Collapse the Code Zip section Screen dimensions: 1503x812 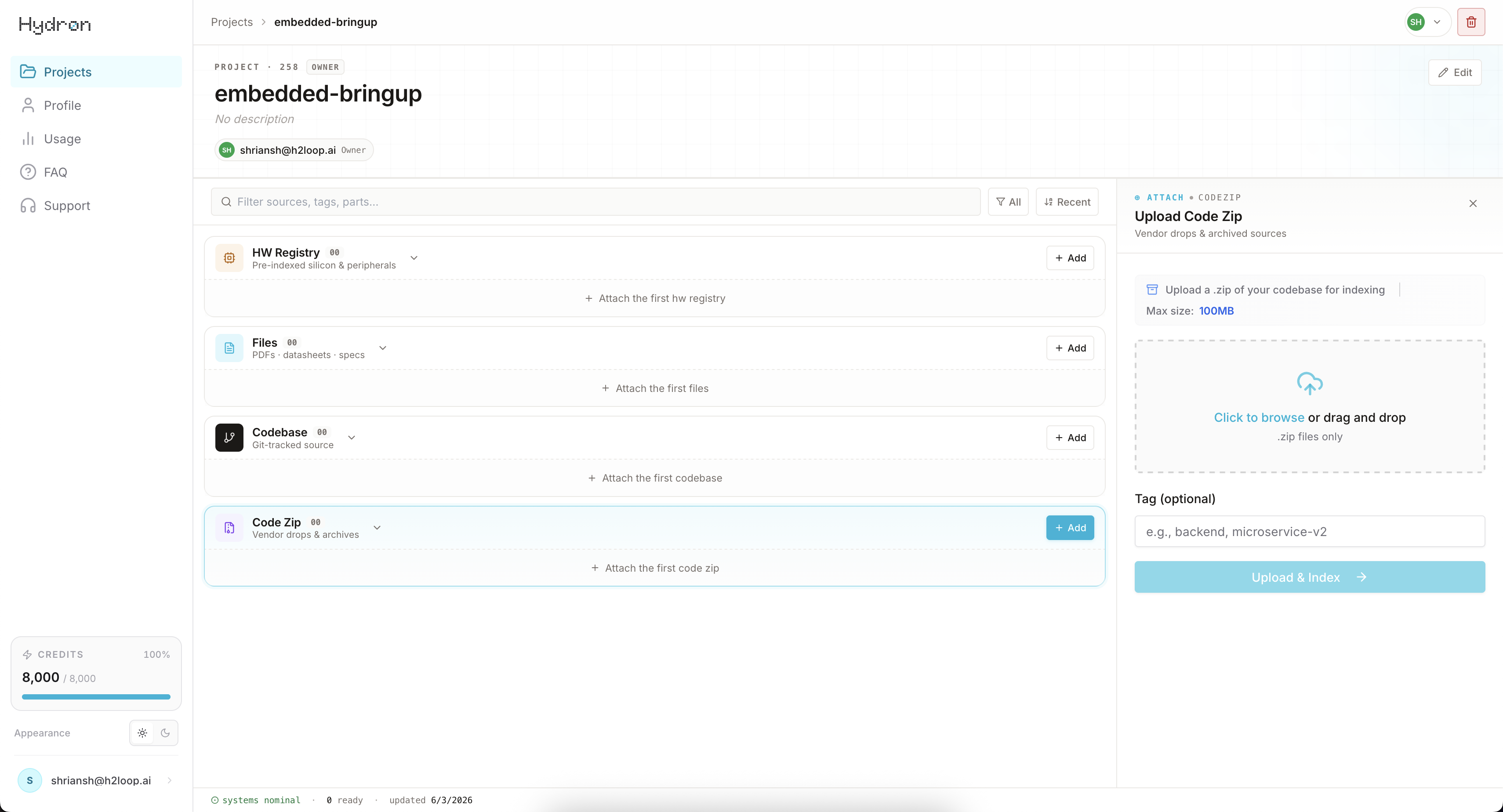[x=377, y=527]
